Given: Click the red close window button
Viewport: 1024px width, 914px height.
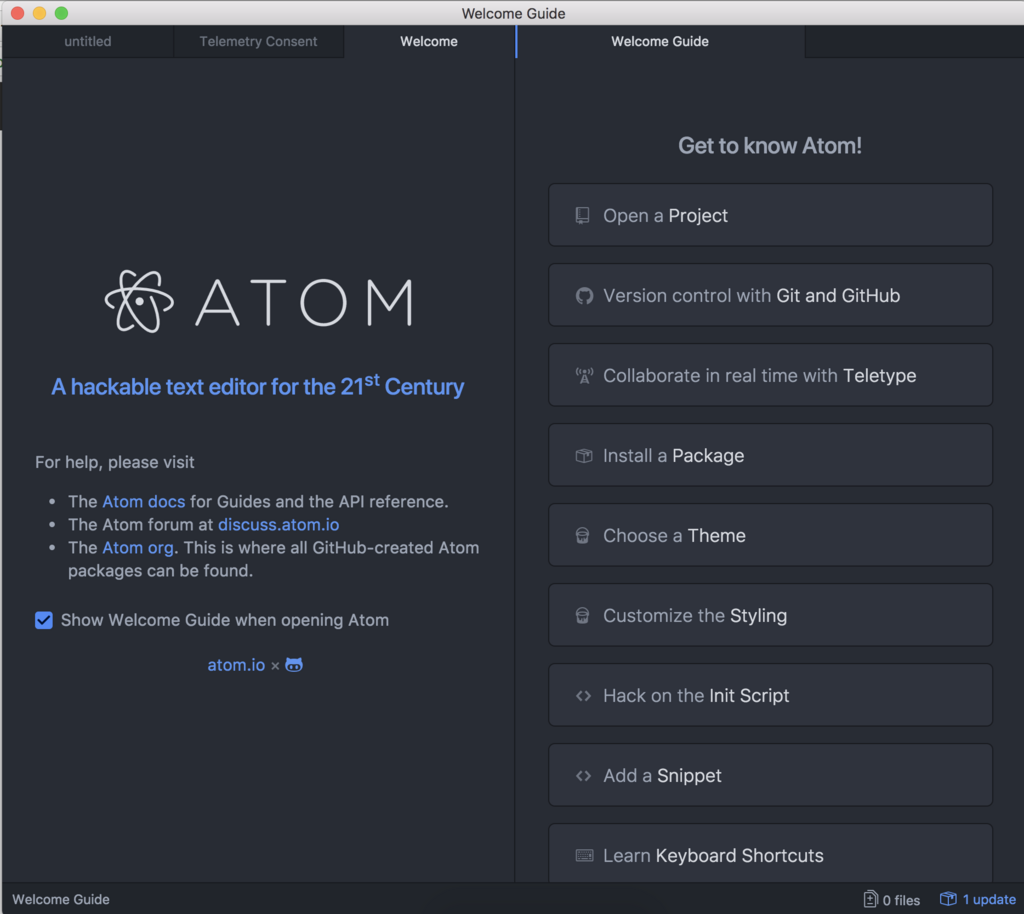Looking at the screenshot, I should pos(18,13).
